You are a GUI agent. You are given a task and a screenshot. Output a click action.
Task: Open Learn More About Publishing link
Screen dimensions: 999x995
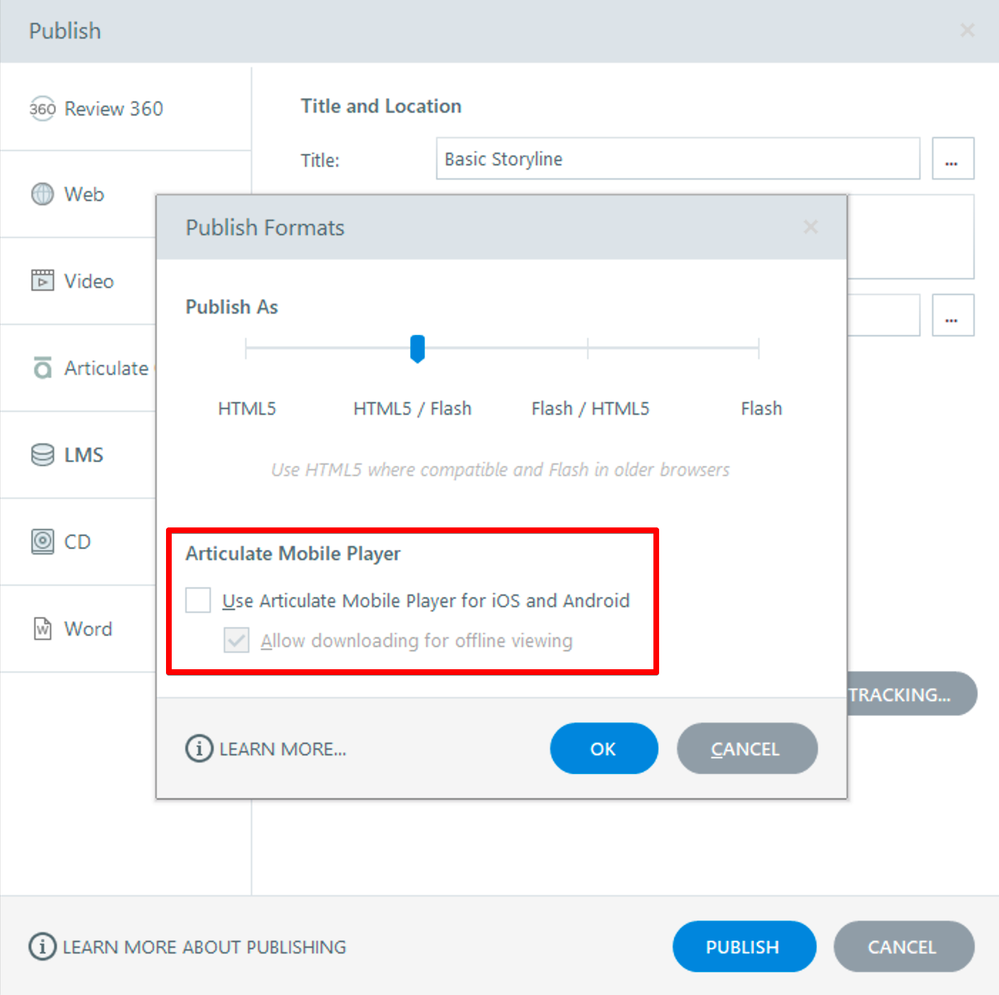[204, 946]
